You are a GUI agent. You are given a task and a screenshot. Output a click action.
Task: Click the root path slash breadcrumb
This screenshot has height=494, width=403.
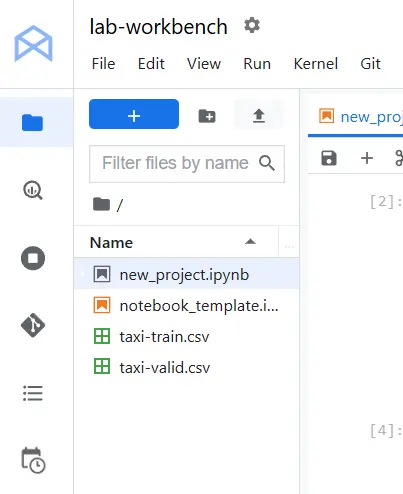120,205
